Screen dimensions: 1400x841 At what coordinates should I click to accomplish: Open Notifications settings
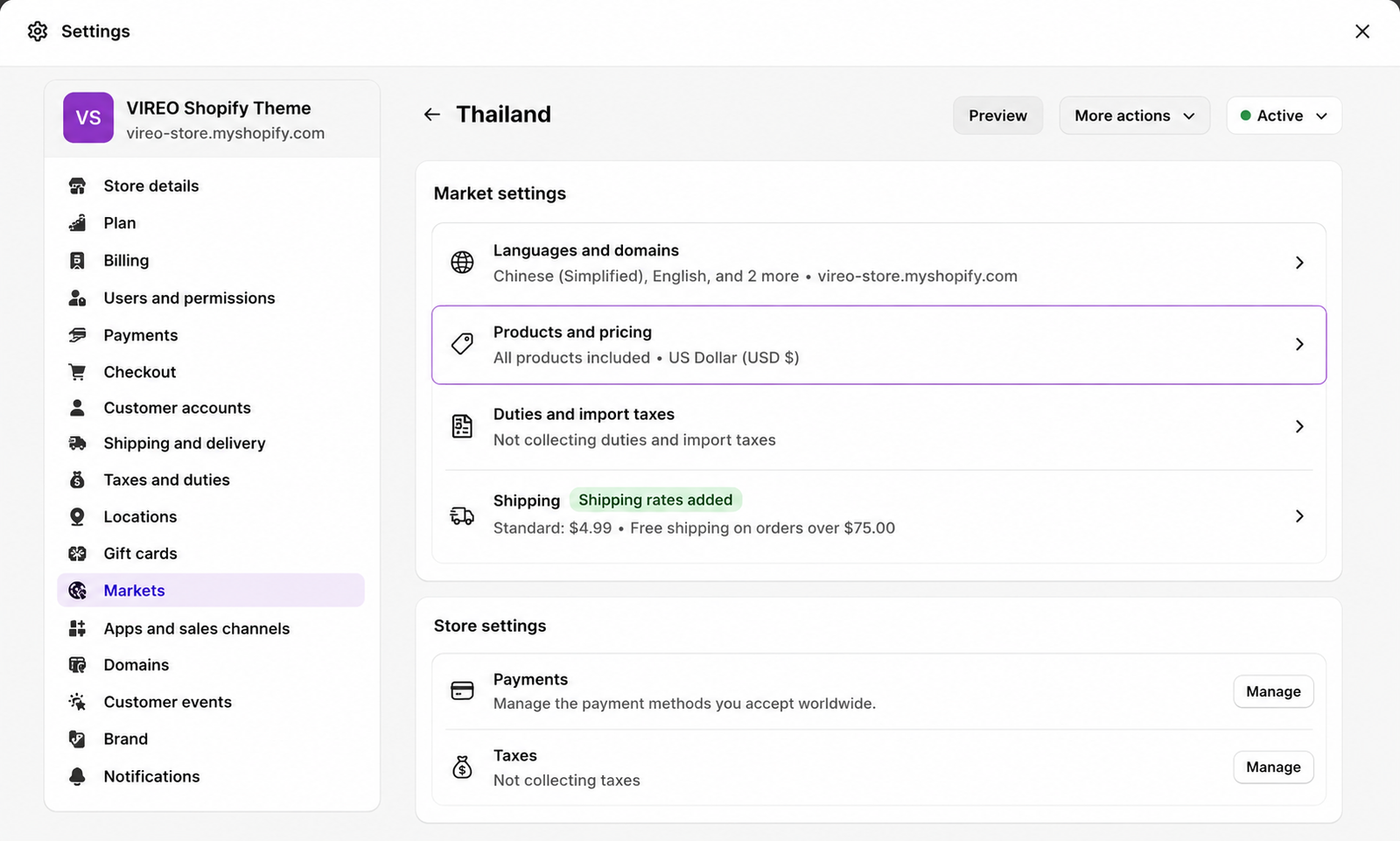coord(211,776)
